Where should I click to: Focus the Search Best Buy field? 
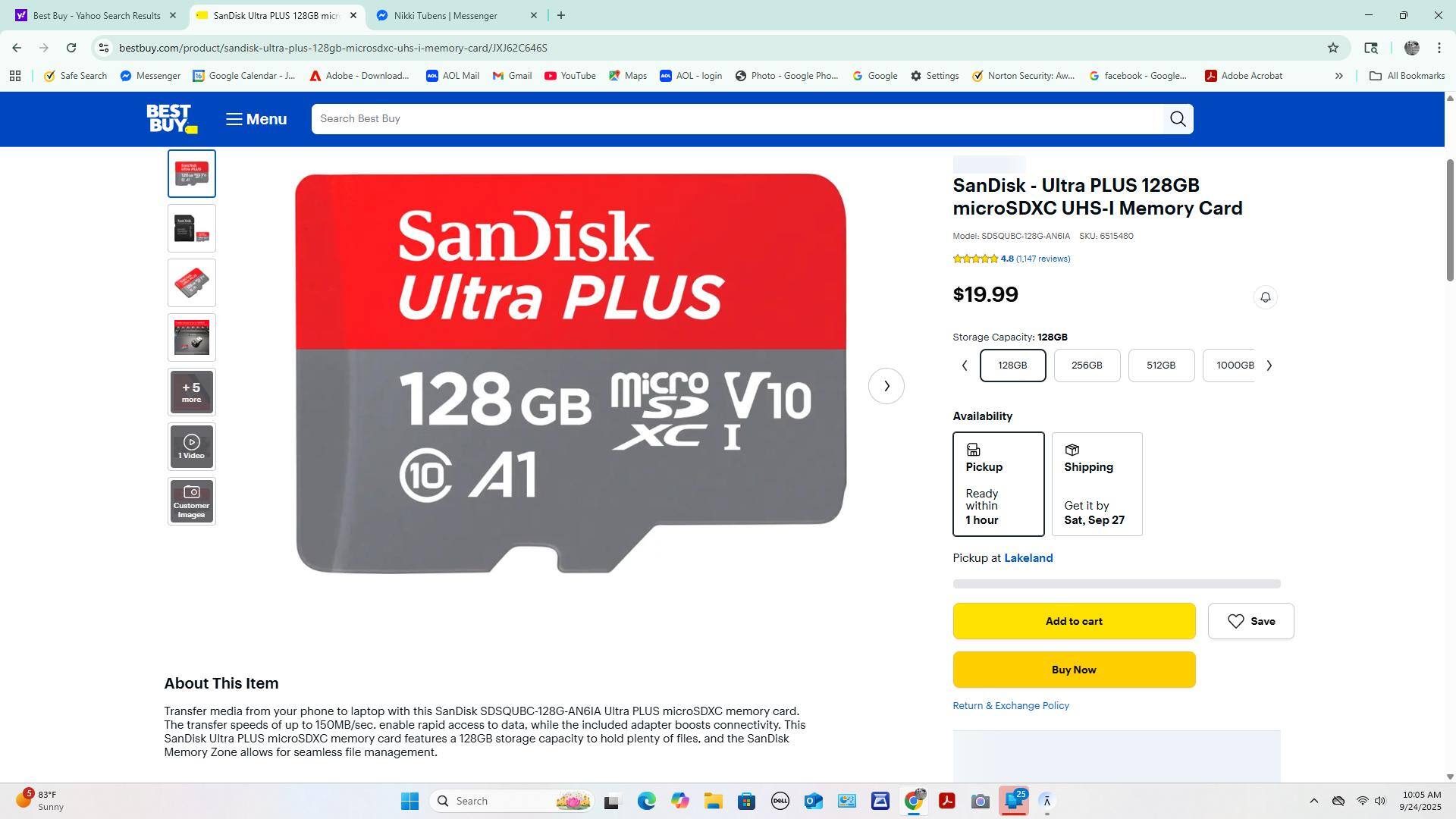pyautogui.click(x=737, y=119)
